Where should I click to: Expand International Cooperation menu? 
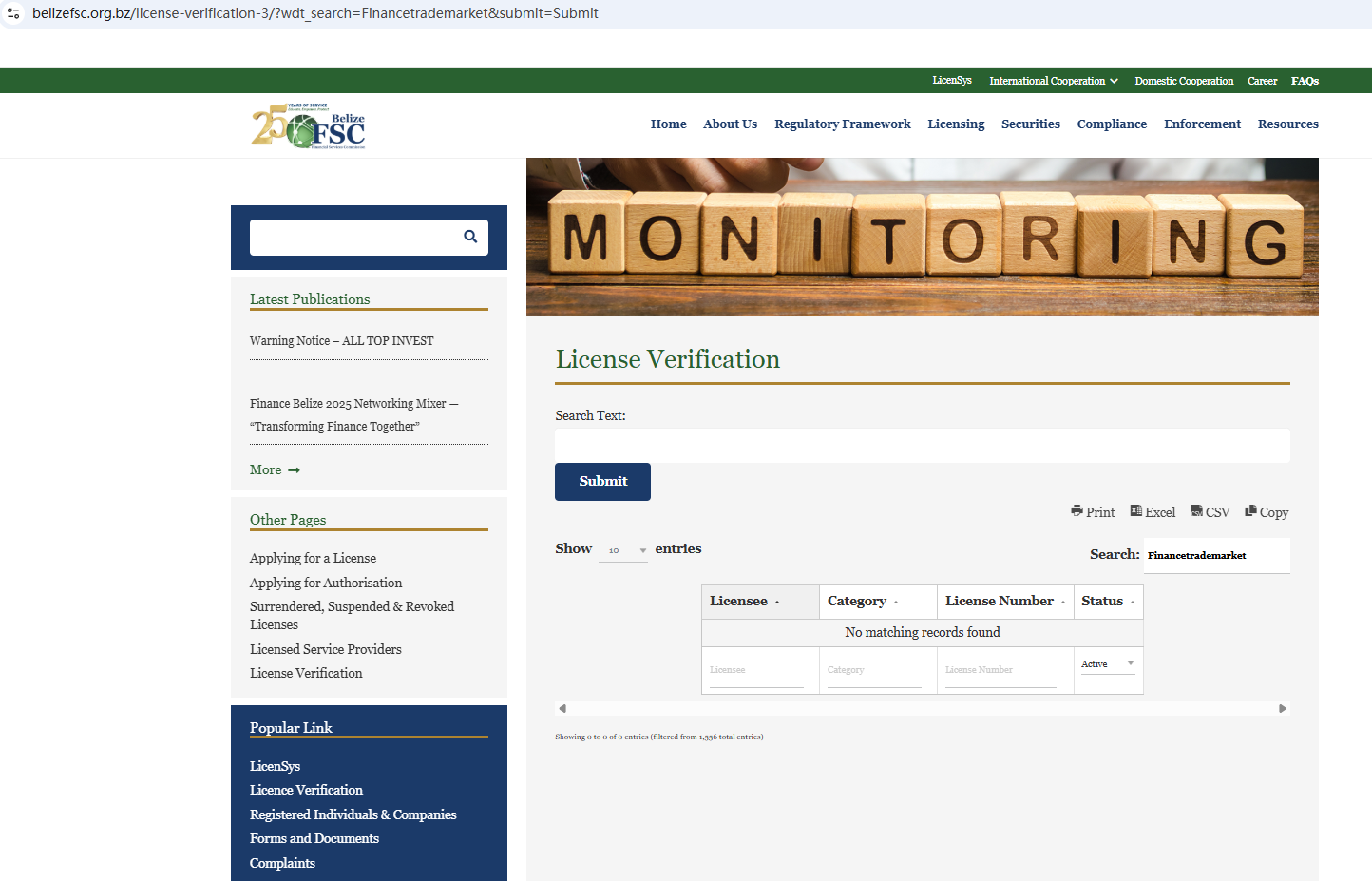pos(1053,81)
